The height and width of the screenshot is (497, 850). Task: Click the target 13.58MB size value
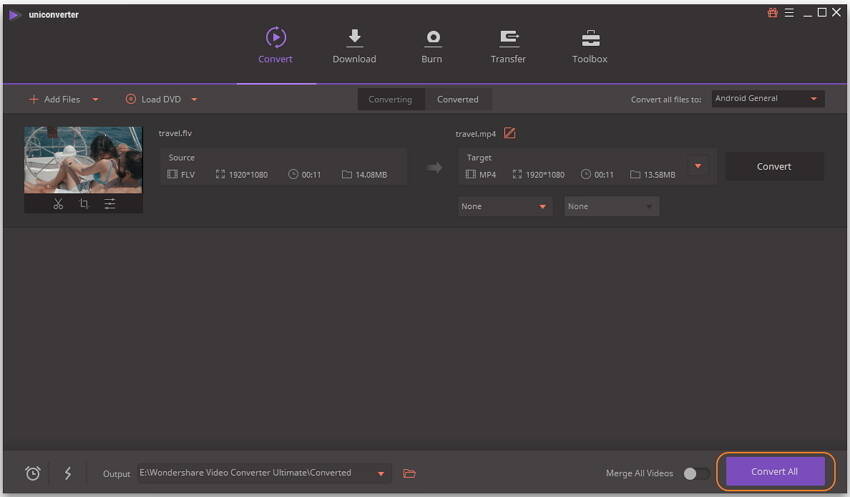click(x=660, y=175)
